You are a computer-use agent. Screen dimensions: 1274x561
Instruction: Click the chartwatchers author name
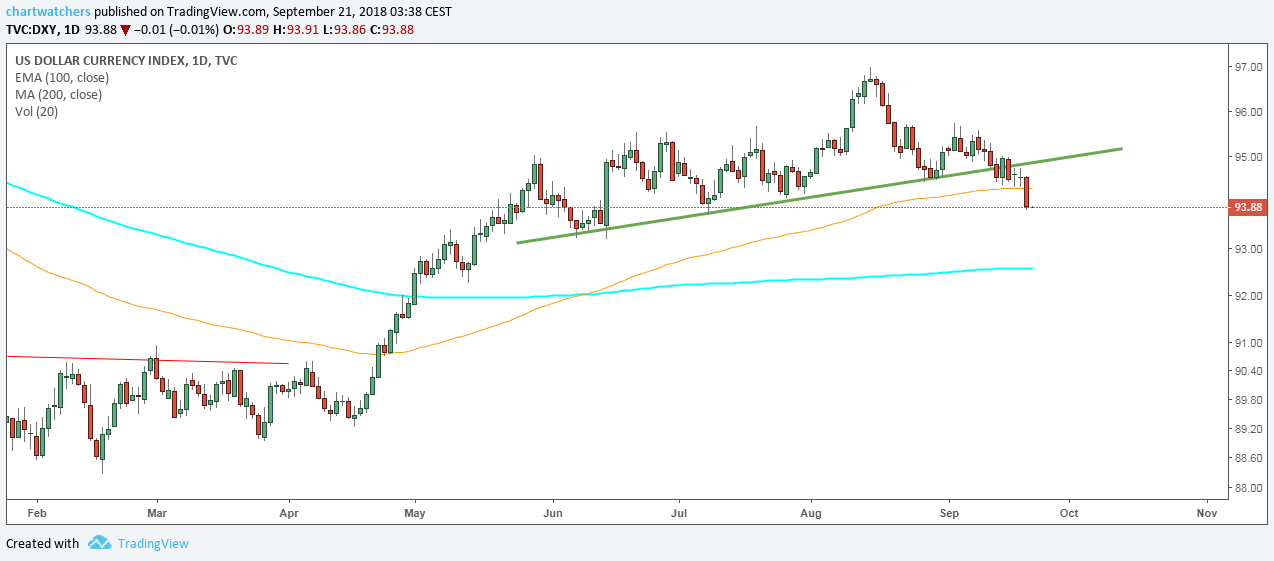pyautogui.click(x=47, y=12)
